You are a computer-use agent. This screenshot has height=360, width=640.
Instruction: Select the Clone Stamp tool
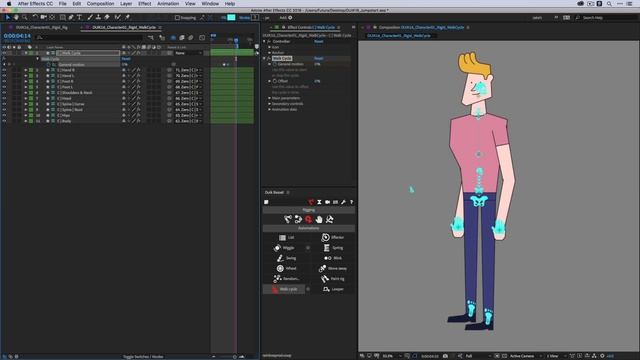pyautogui.click(x=98, y=18)
